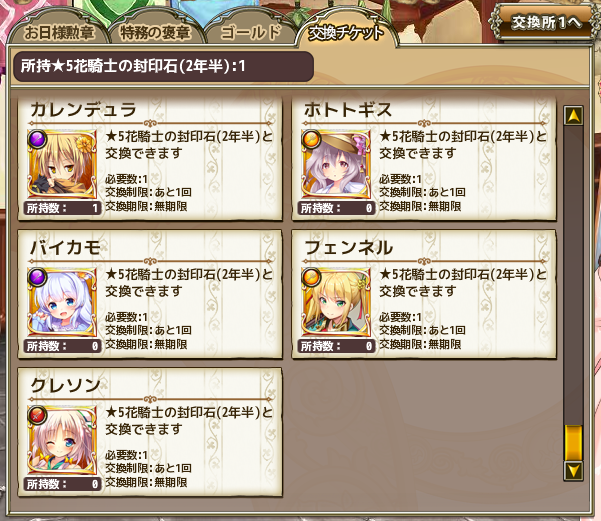The width and height of the screenshot is (601, 521).
Task: Click the scroll up arrow button
Action: tap(573, 115)
